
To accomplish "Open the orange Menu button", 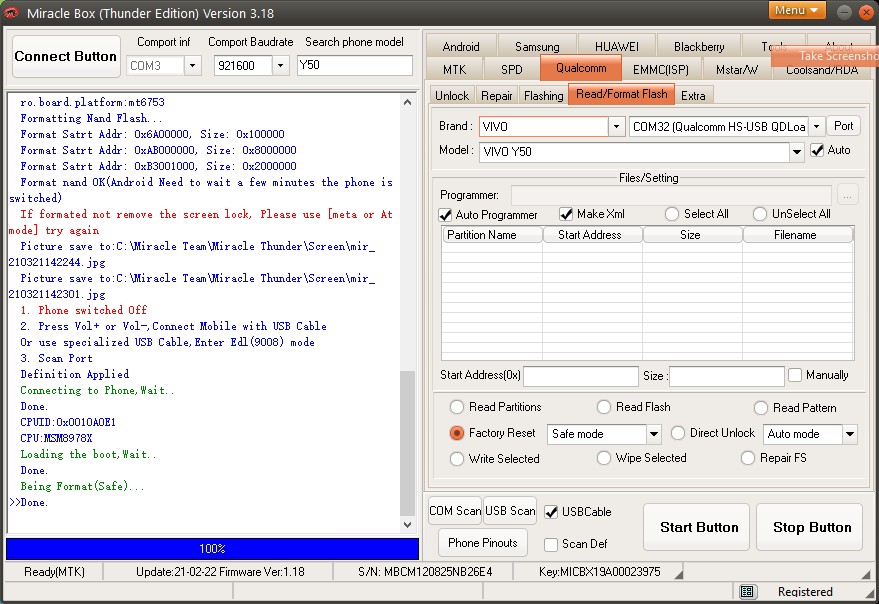I will 797,10.
